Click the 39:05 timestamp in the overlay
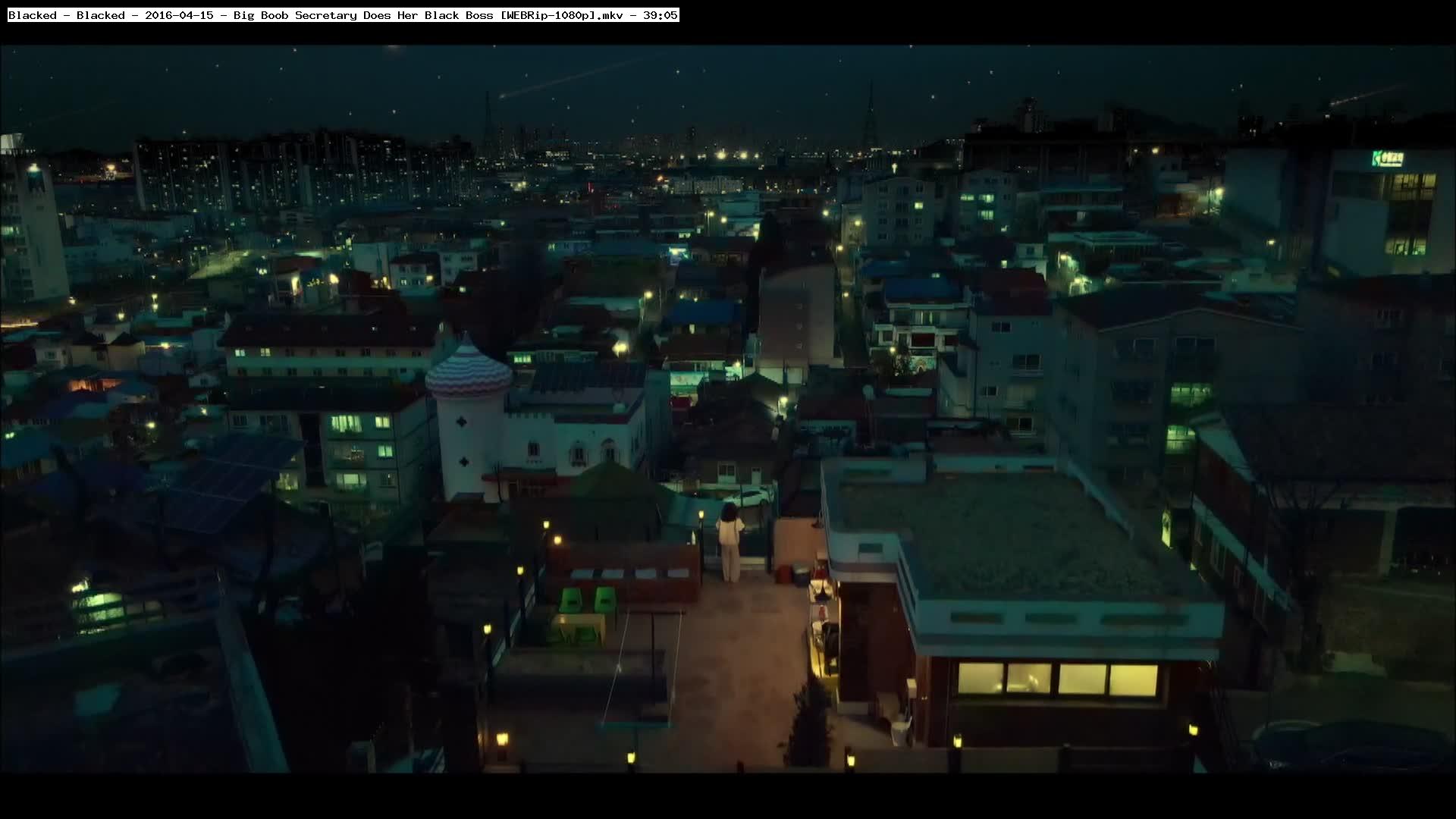1456x819 pixels. (x=660, y=15)
